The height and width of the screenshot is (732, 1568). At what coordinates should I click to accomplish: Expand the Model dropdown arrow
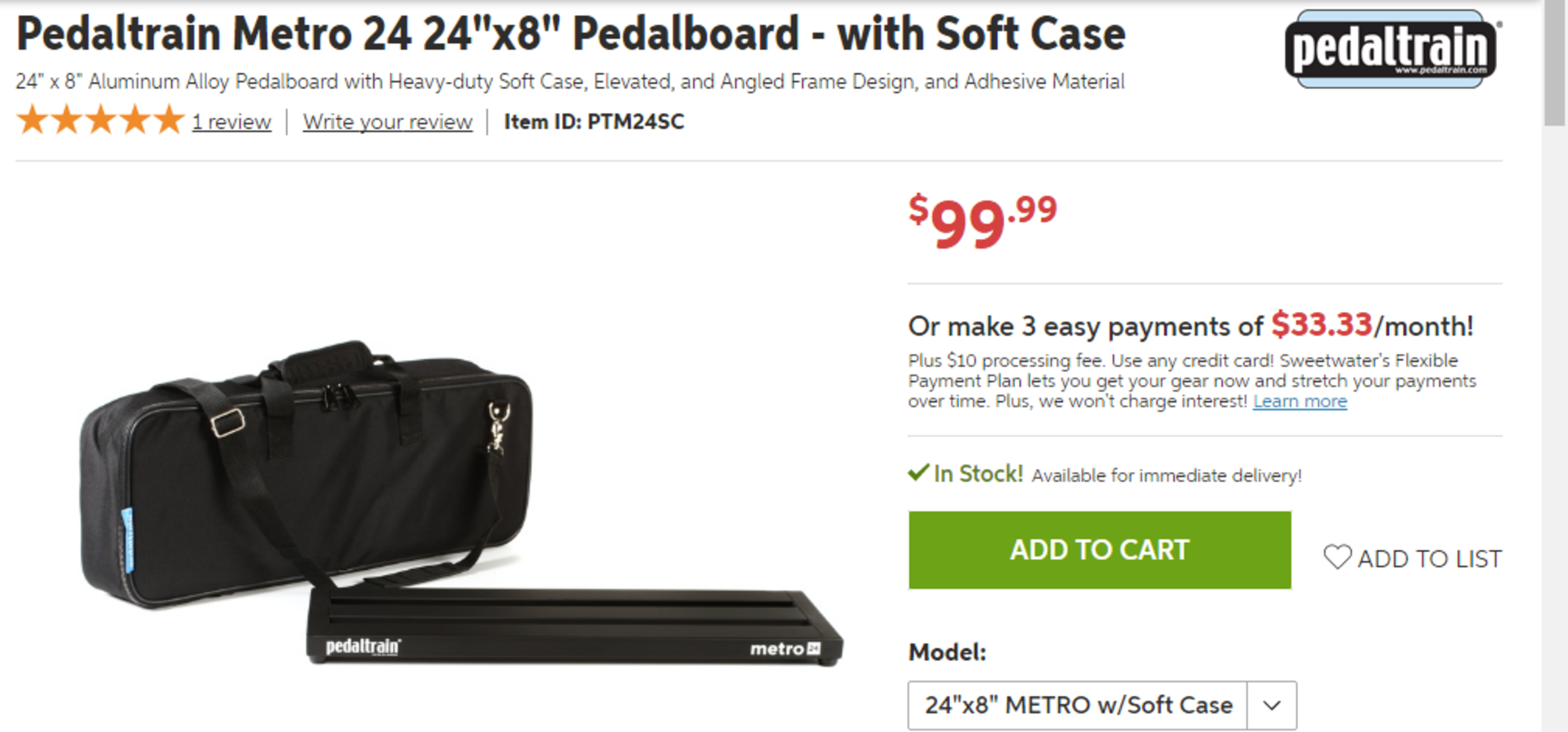[1272, 705]
